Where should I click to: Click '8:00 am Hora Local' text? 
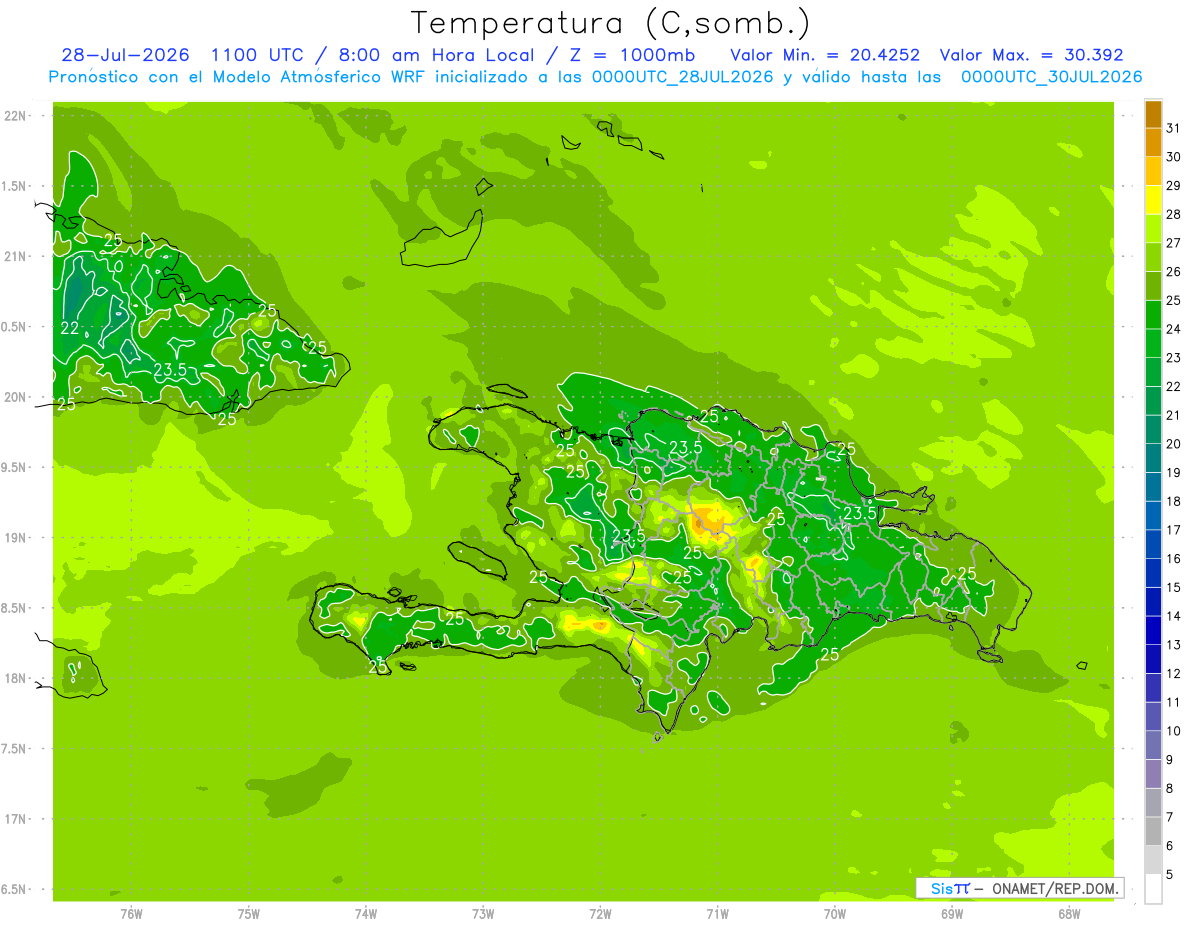[432, 55]
